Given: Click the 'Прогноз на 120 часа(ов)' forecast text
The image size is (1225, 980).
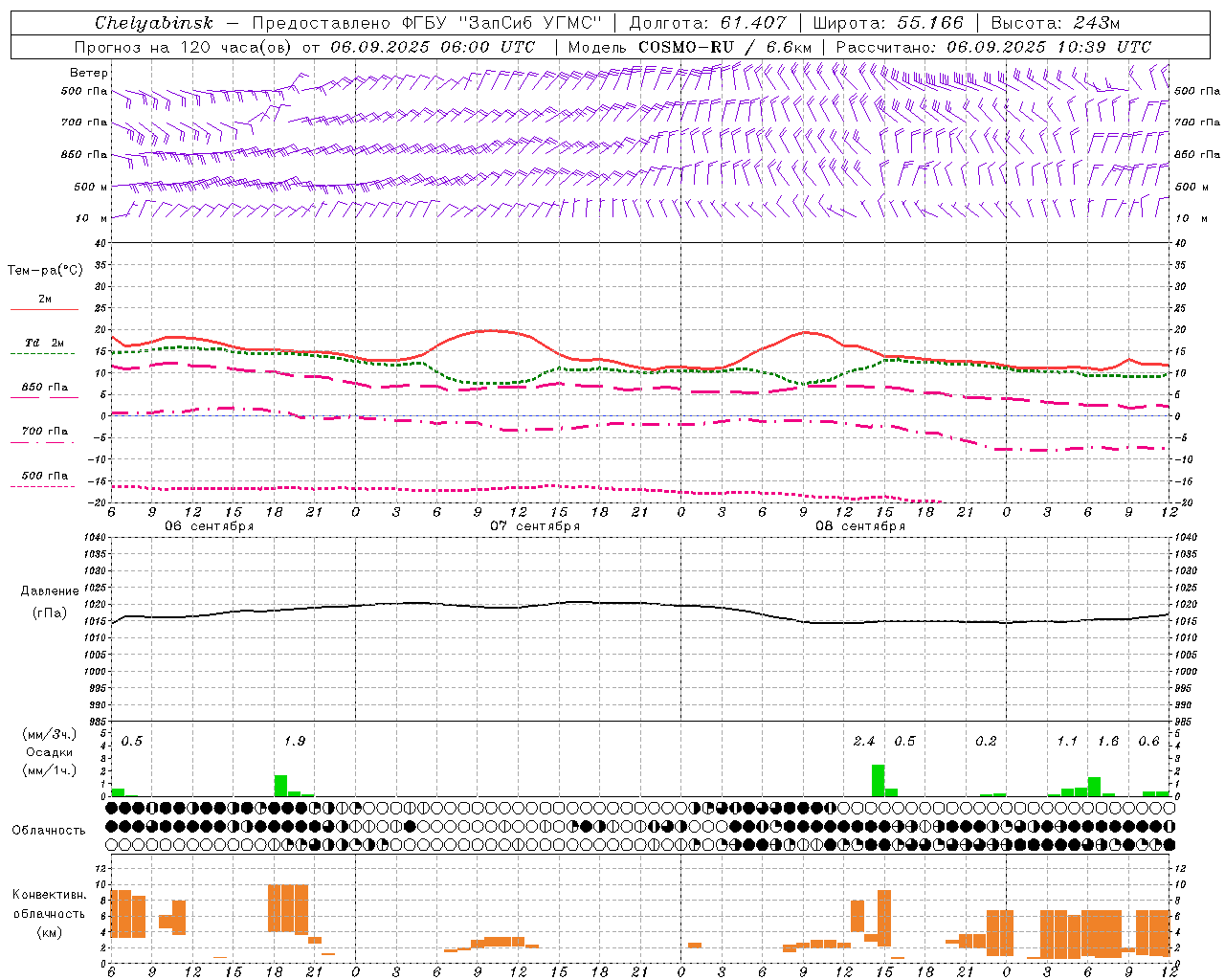Looking at the screenshot, I should pyautogui.click(x=184, y=47).
